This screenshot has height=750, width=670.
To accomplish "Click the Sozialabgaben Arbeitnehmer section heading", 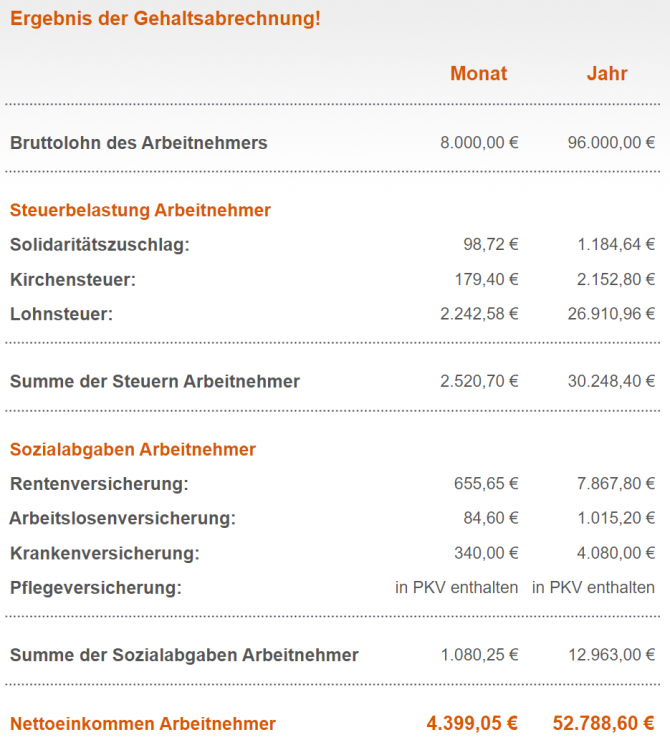I will [x=133, y=450].
